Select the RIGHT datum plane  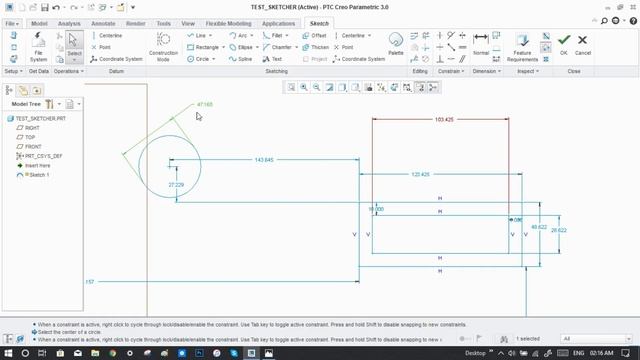pyautogui.click(x=28, y=128)
